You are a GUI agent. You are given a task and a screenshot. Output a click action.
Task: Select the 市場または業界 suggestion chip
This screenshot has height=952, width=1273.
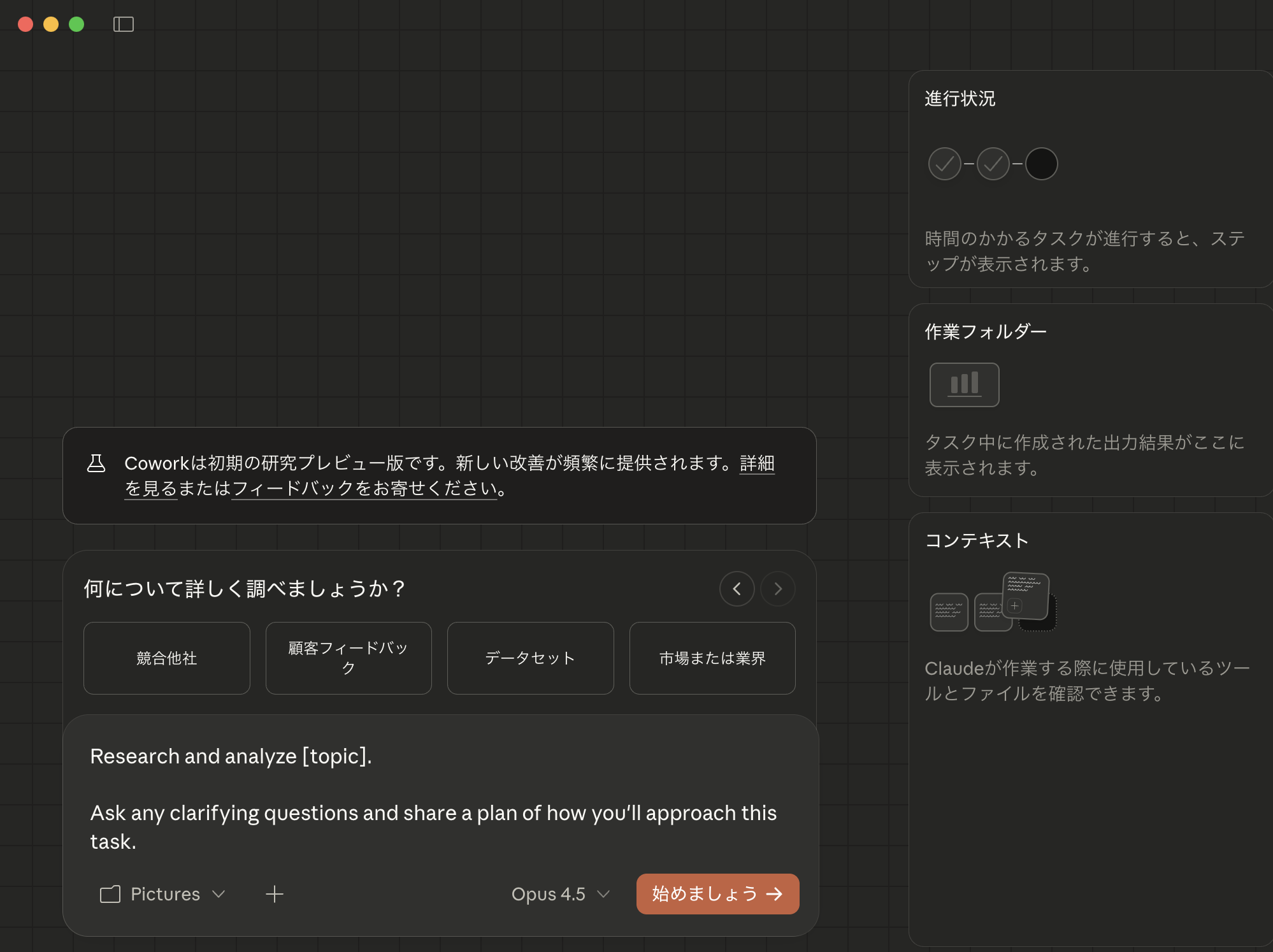[712, 658]
